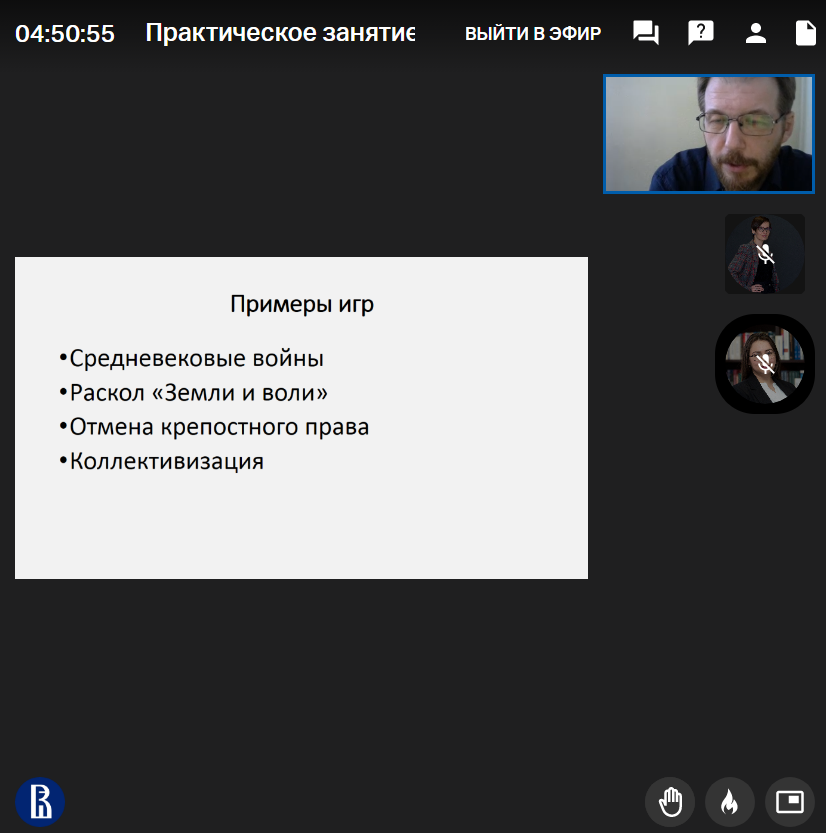Click the slide heading Примеры игр

click(x=302, y=304)
